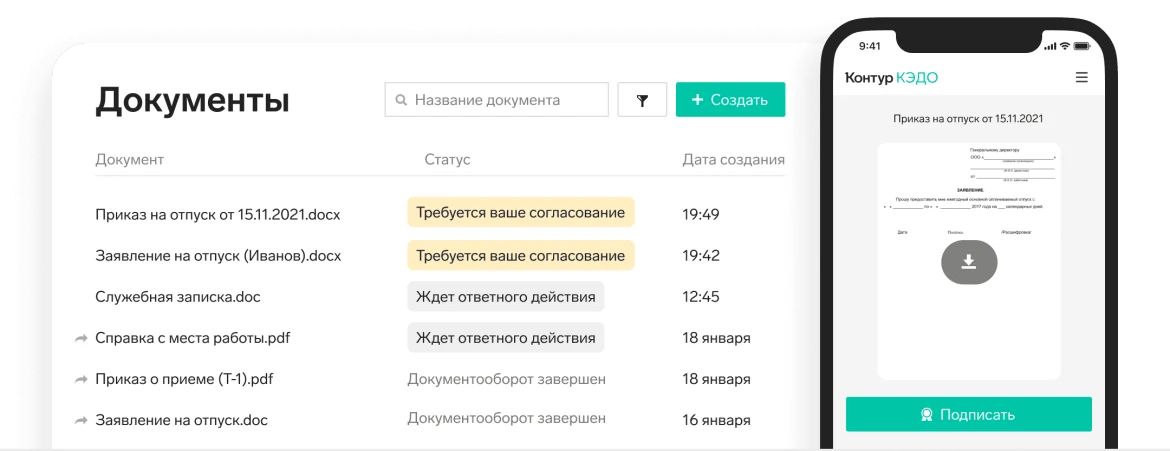Click Ждет ответного действия badge for Служебная записка
Image resolution: width=1170 pixels, height=451 pixels.
(x=505, y=297)
